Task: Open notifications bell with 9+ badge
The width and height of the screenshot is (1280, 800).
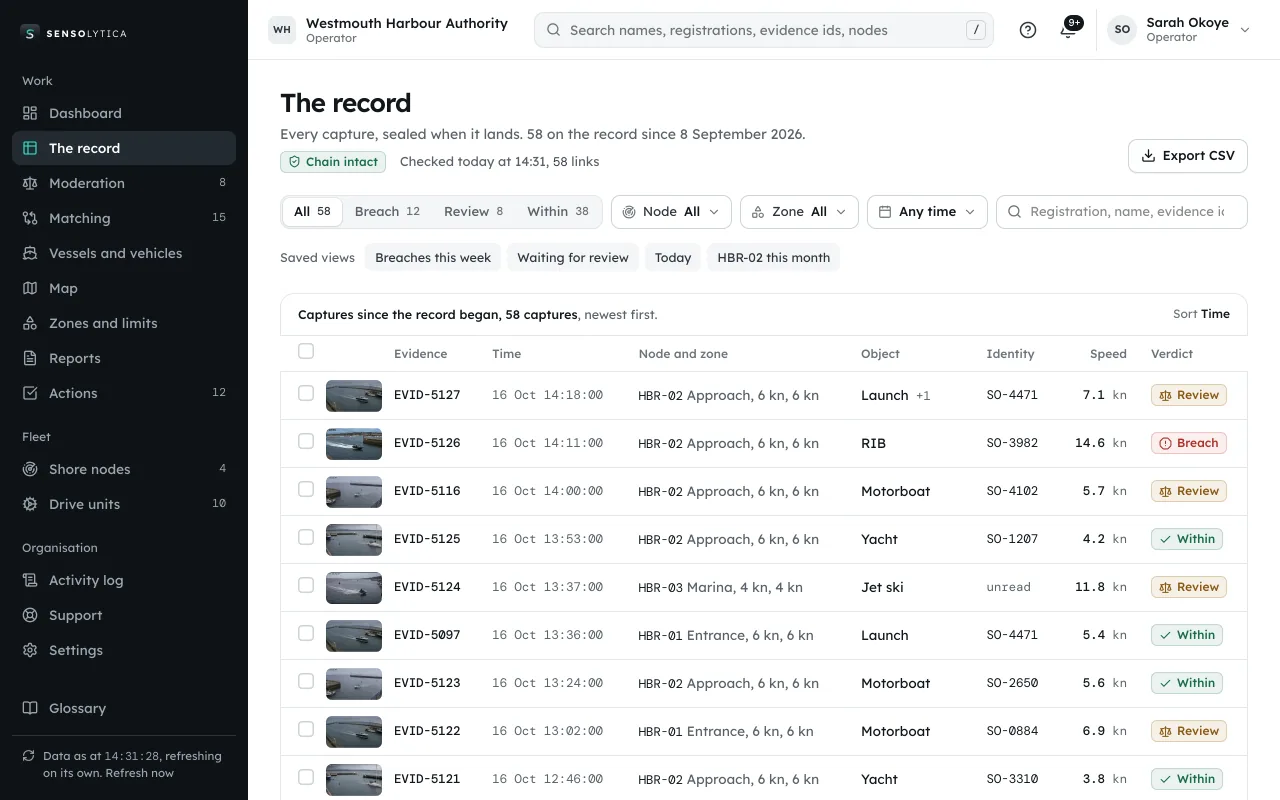Action: (x=1068, y=30)
